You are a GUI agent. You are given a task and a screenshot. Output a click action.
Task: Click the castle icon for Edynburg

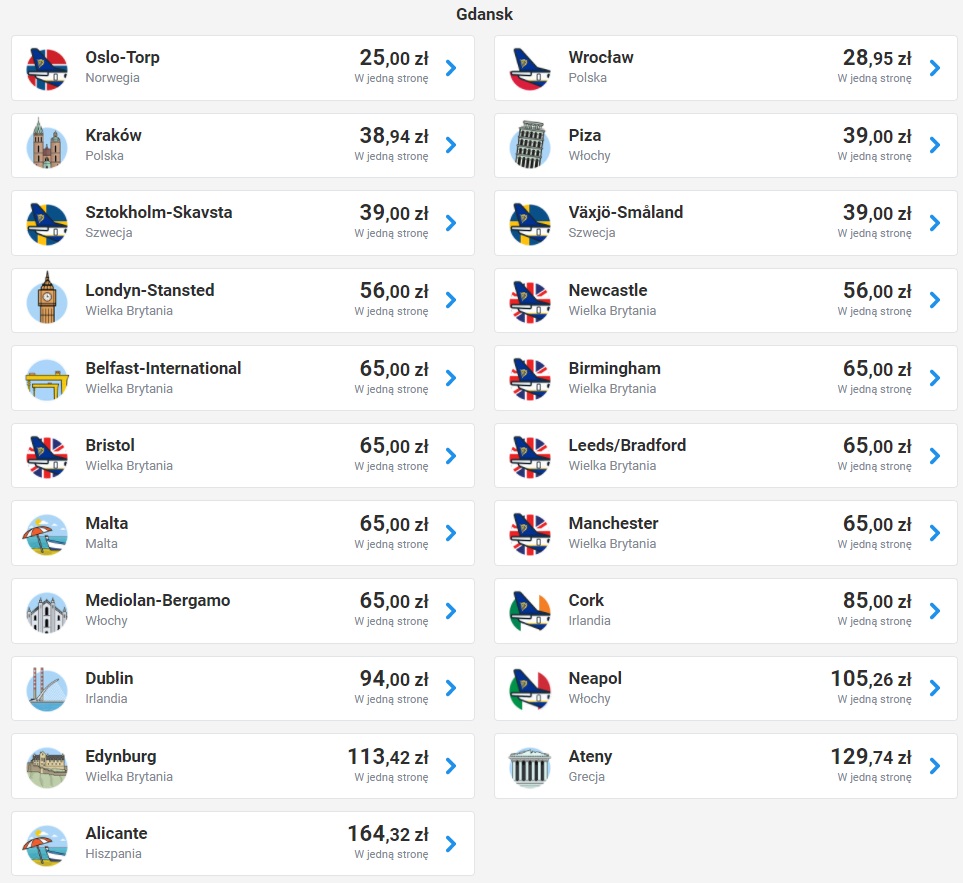(47, 766)
